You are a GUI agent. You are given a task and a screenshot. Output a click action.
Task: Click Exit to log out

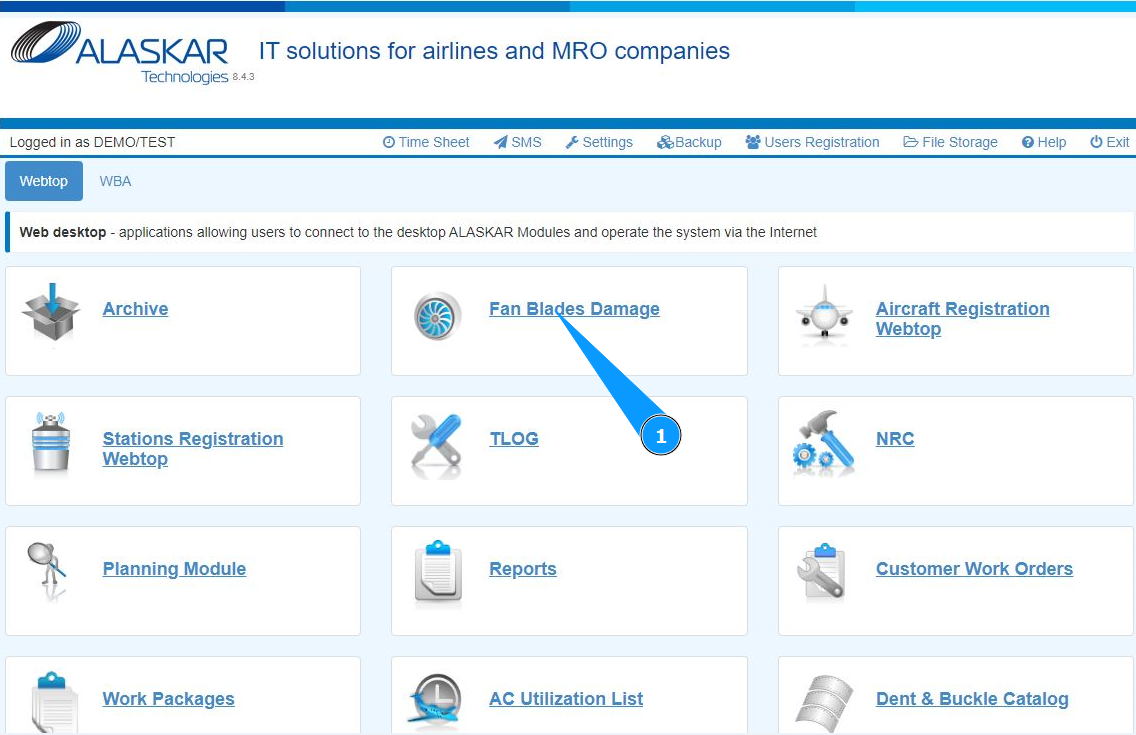click(1110, 142)
